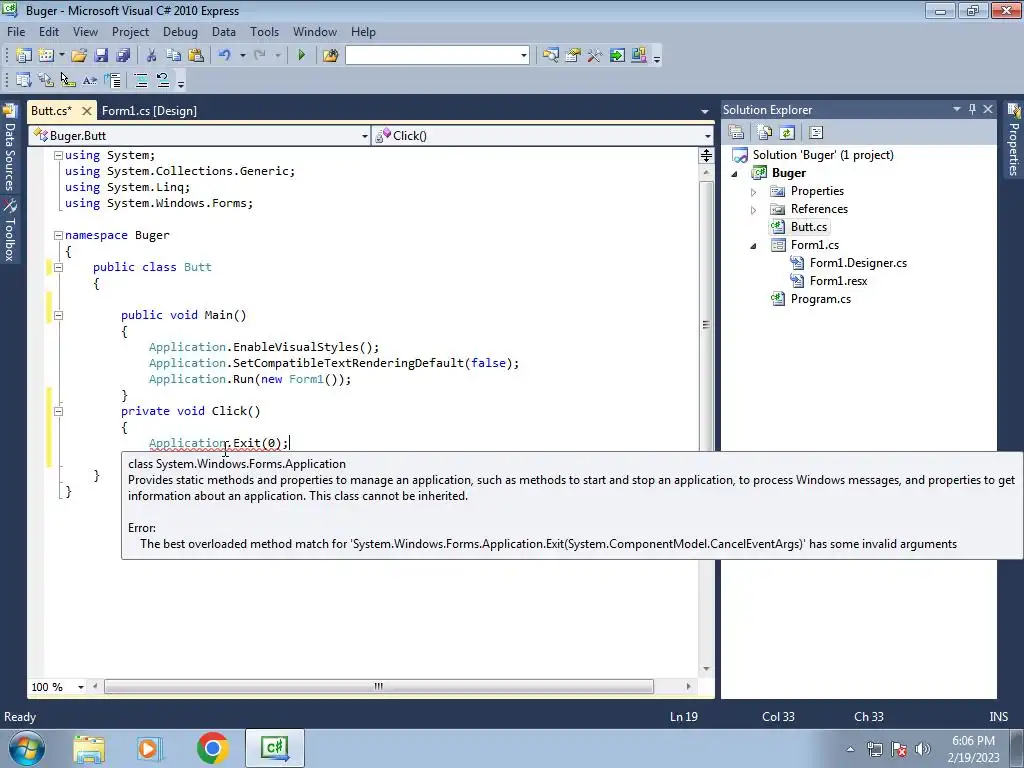The width and height of the screenshot is (1024, 768).
Task: Select Form1.Designer.cs in Solution Explorer
Action: coord(858,263)
